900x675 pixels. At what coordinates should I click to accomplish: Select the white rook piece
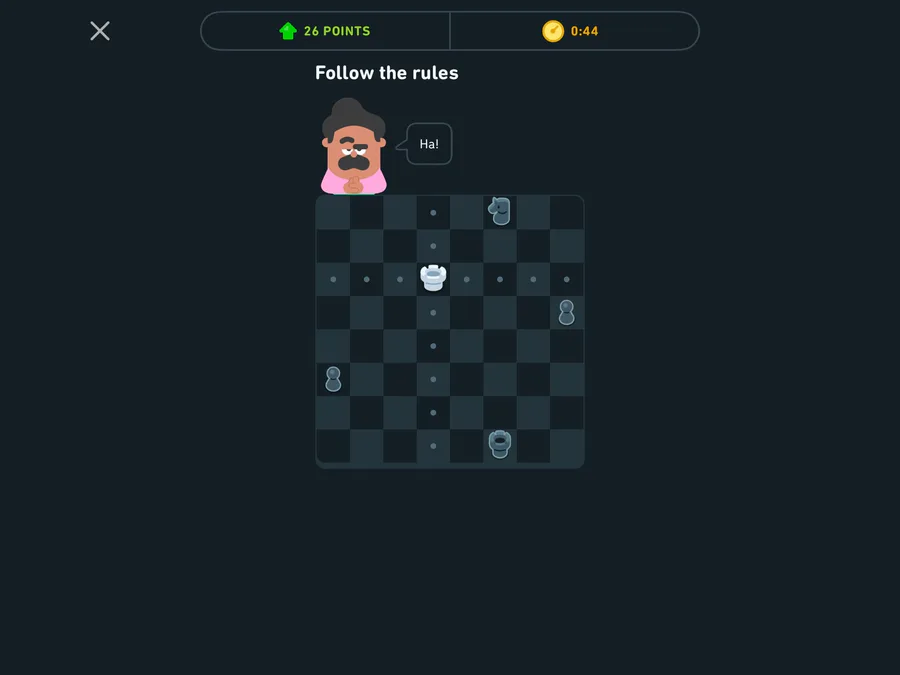pyautogui.click(x=433, y=278)
